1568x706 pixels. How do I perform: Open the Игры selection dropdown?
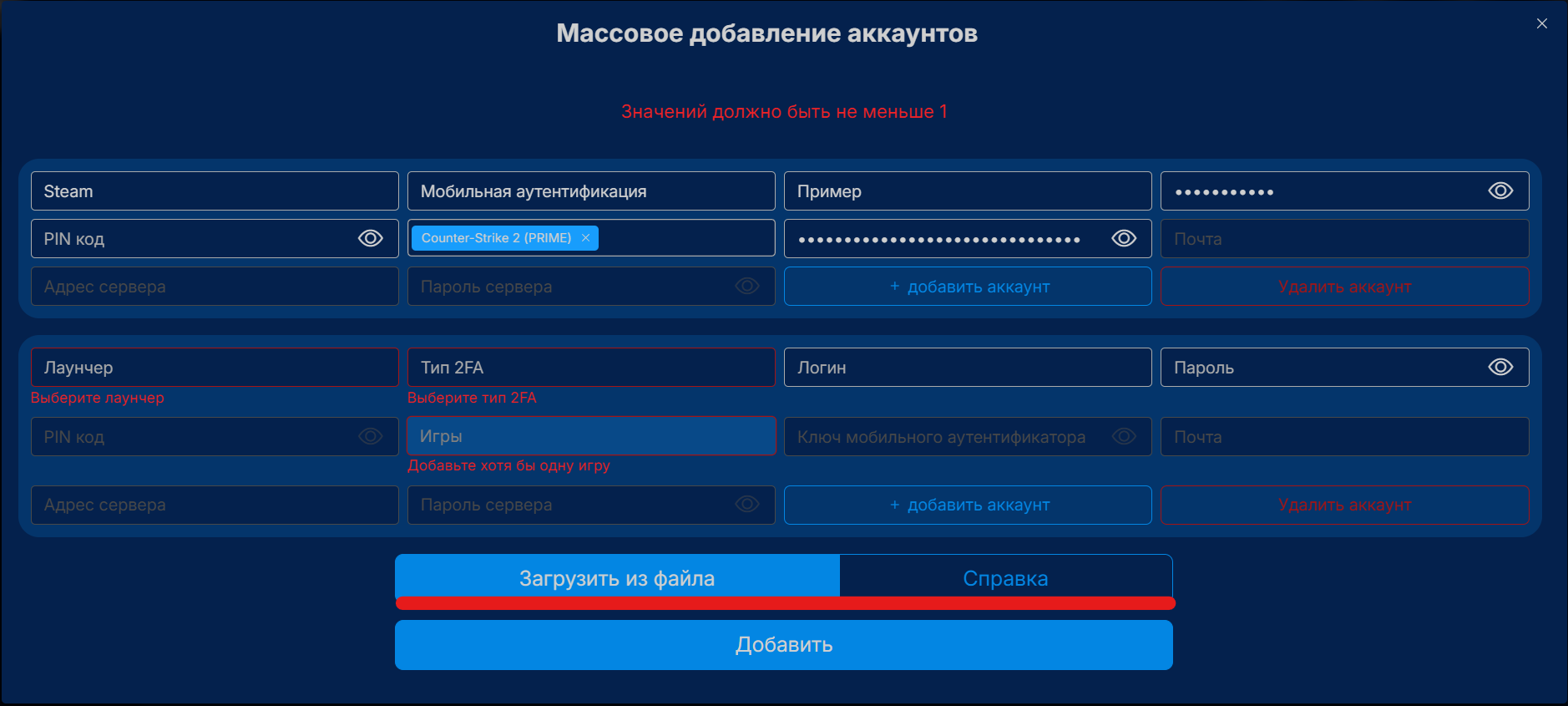[591, 436]
